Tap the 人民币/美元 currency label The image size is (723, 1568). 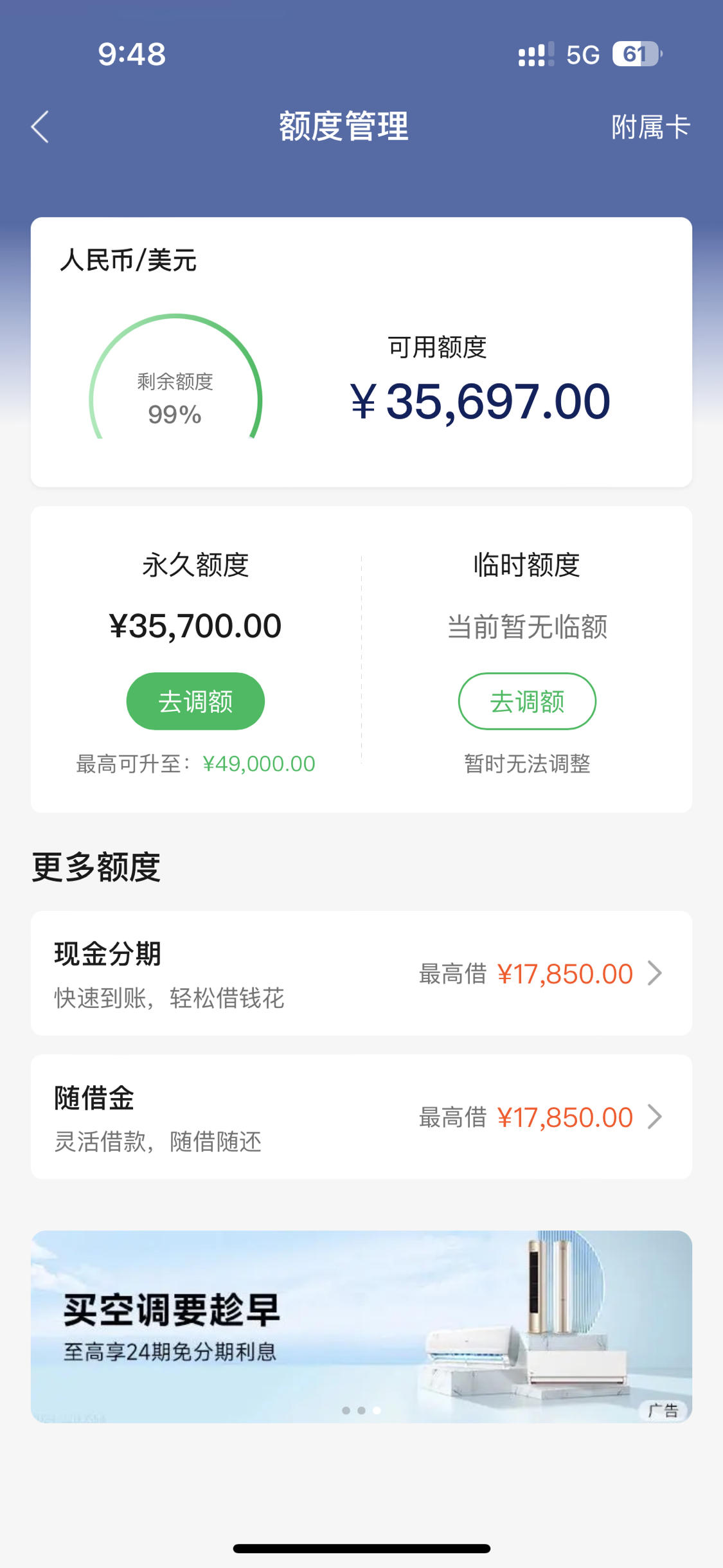click(128, 260)
